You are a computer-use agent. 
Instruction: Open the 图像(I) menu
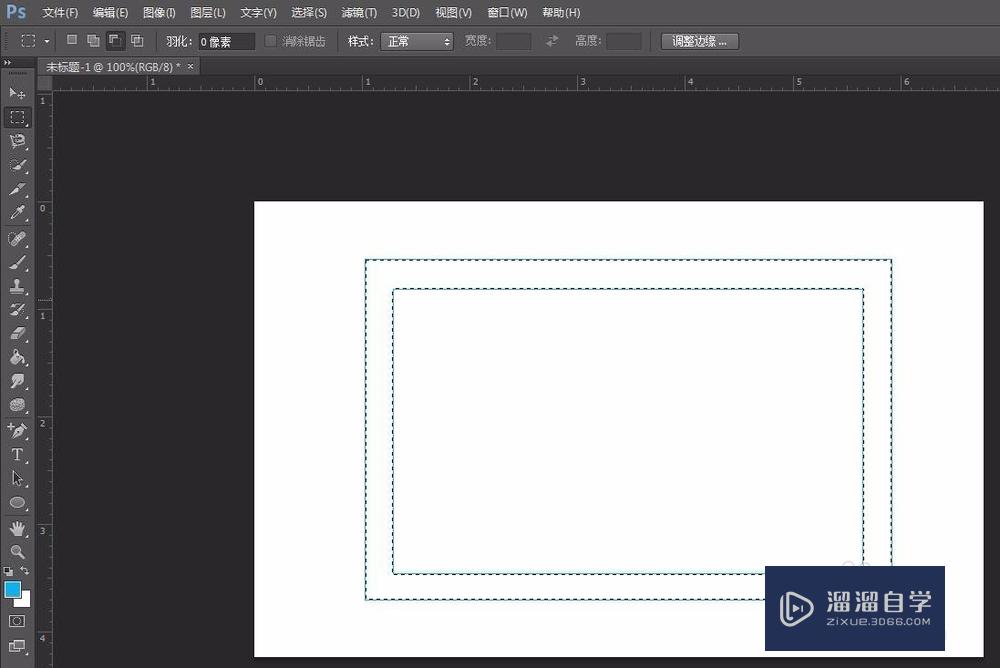[159, 13]
